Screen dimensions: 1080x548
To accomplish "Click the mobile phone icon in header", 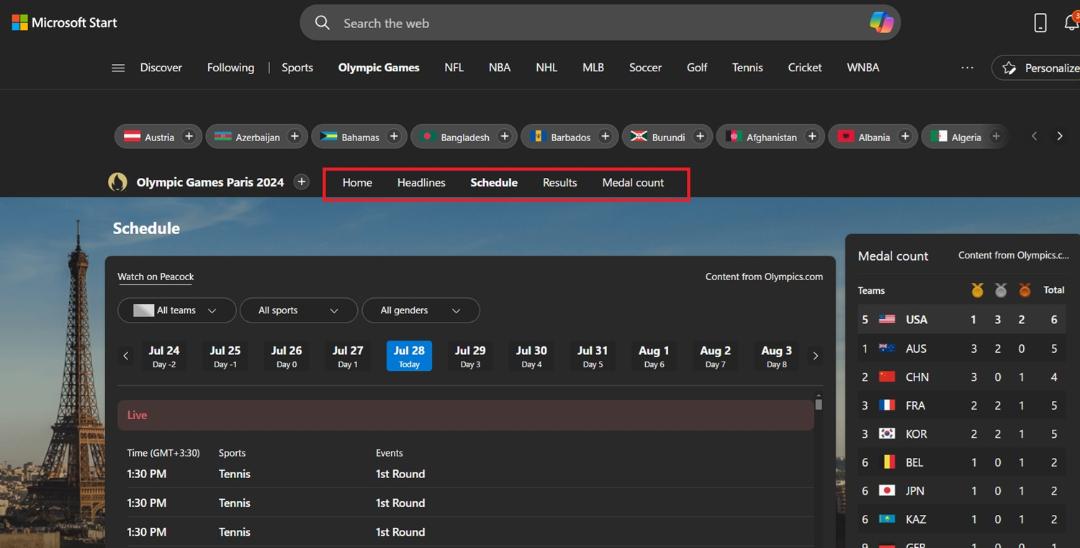I will pyautogui.click(x=1040, y=23).
